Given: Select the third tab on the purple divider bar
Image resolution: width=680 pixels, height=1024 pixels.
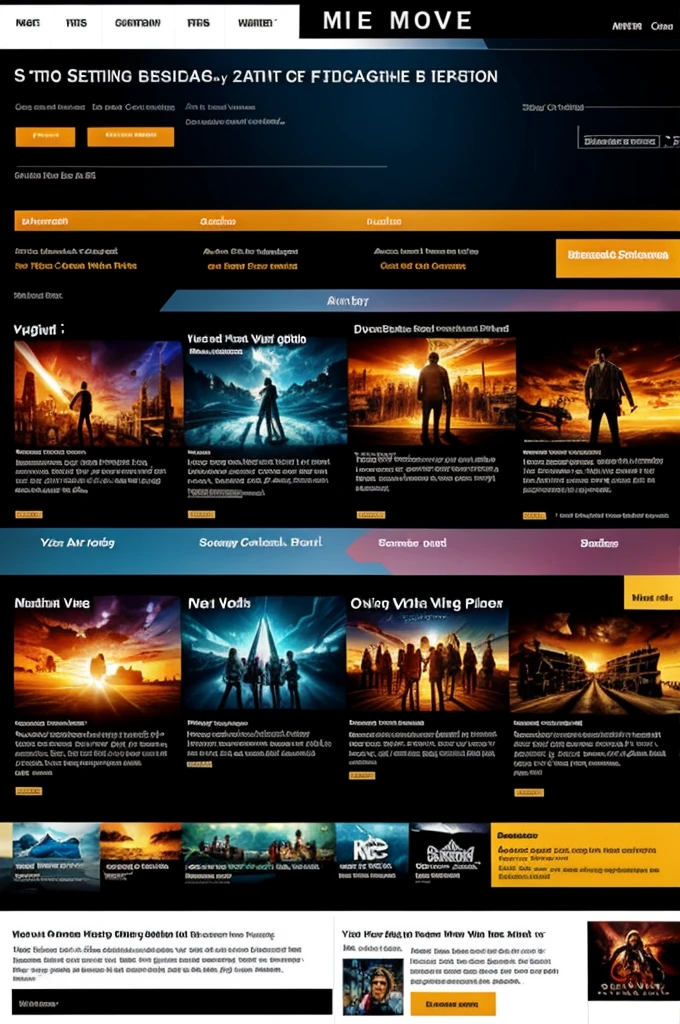Looking at the screenshot, I should (412, 543).
